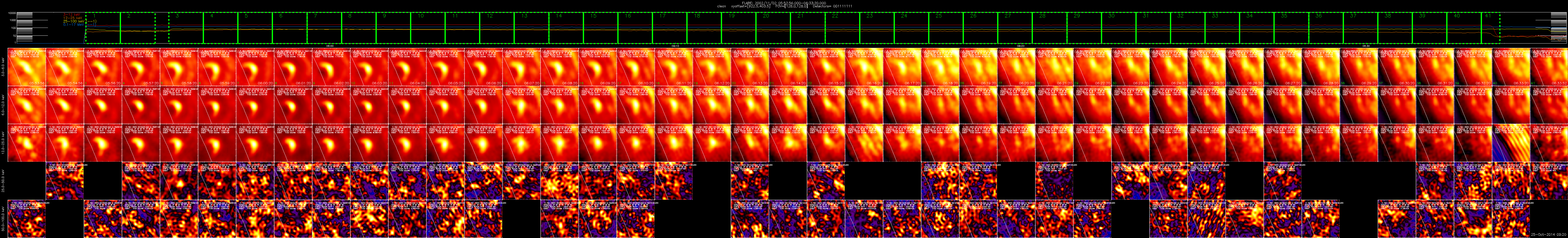Click time interval marker numbered 2
Screen dimensions: 1568x238
(x=129, y=16)
